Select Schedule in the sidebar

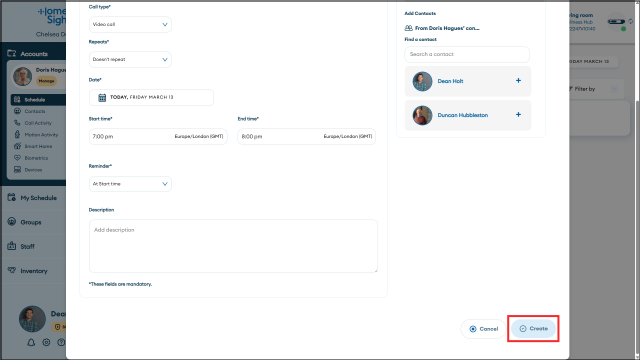click(38, 100)
